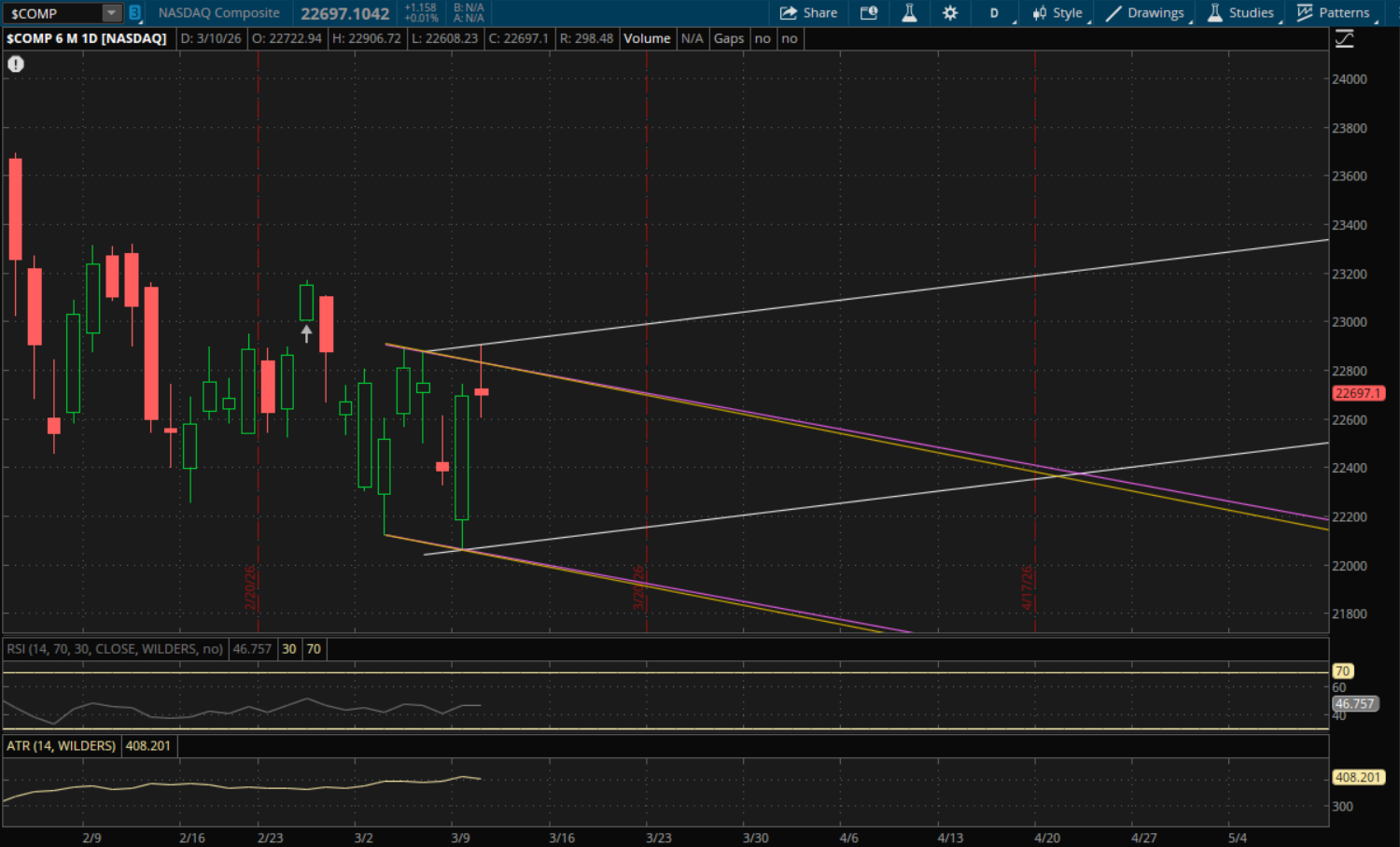Image resolution: width=1400 pixels, height=847 pixels.
Task: Click the blue link number 3 icon
Action: [134, 13]
